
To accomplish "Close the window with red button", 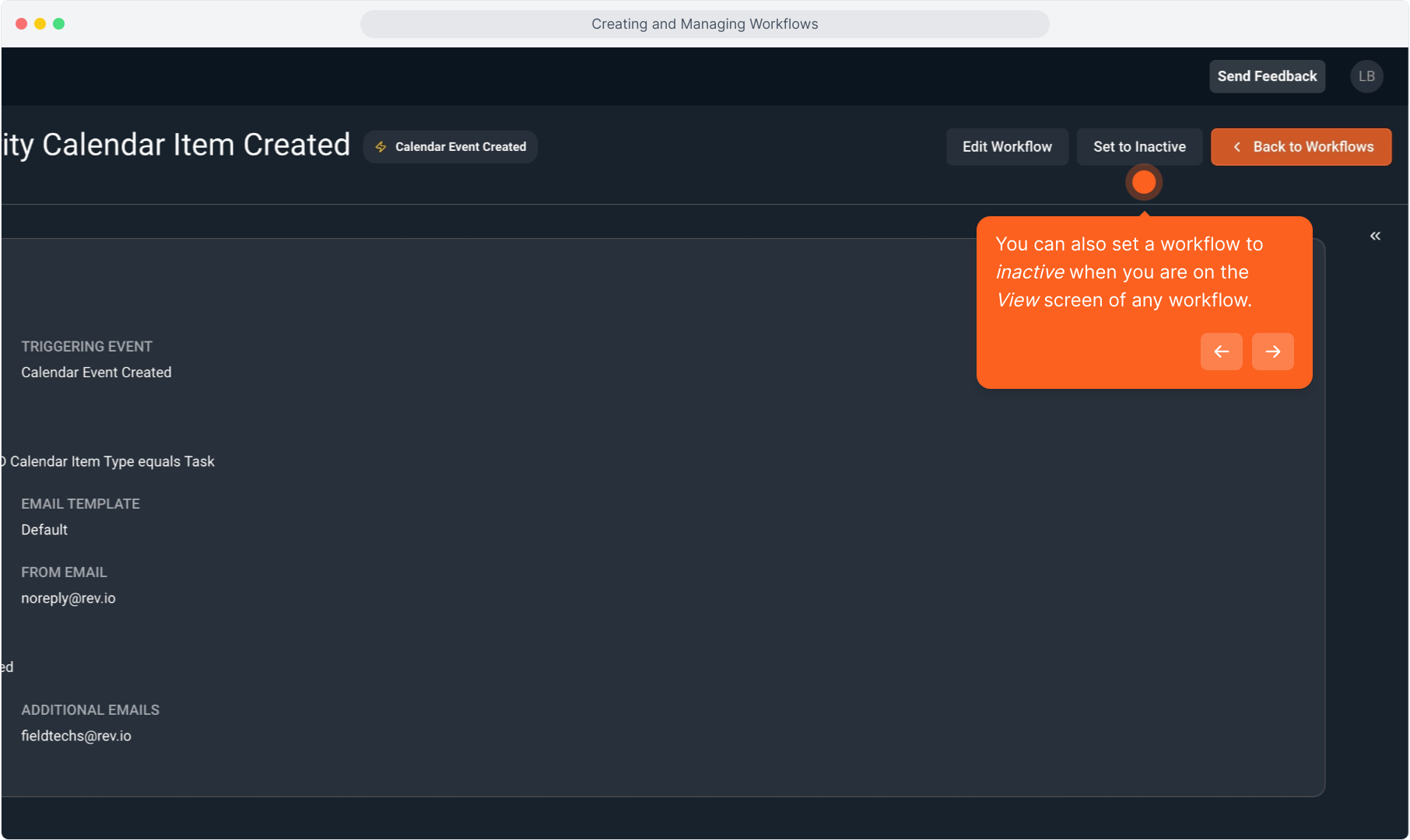I will tap(22, 24).
